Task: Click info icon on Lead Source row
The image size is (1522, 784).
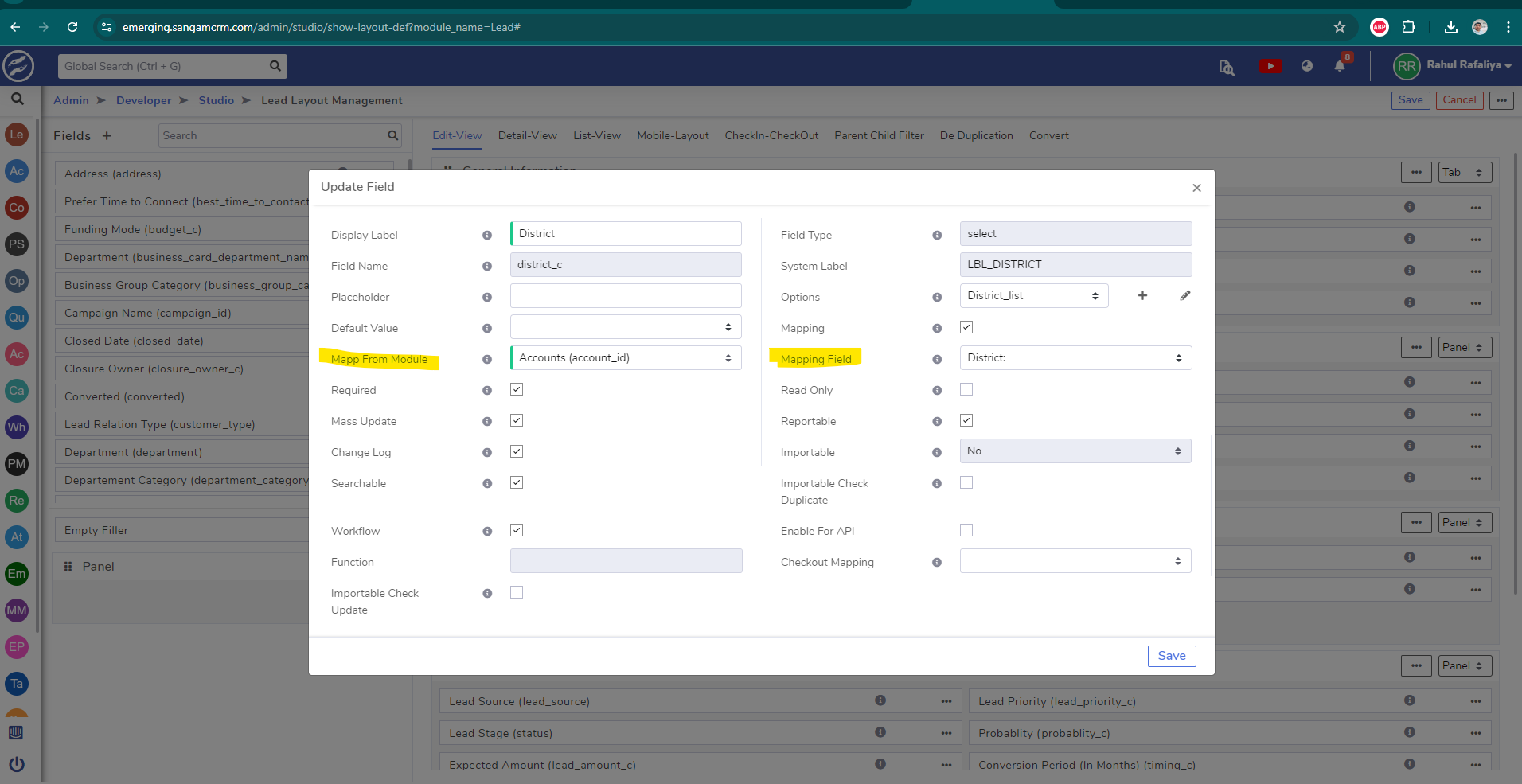Action: (x=880, y=700)
